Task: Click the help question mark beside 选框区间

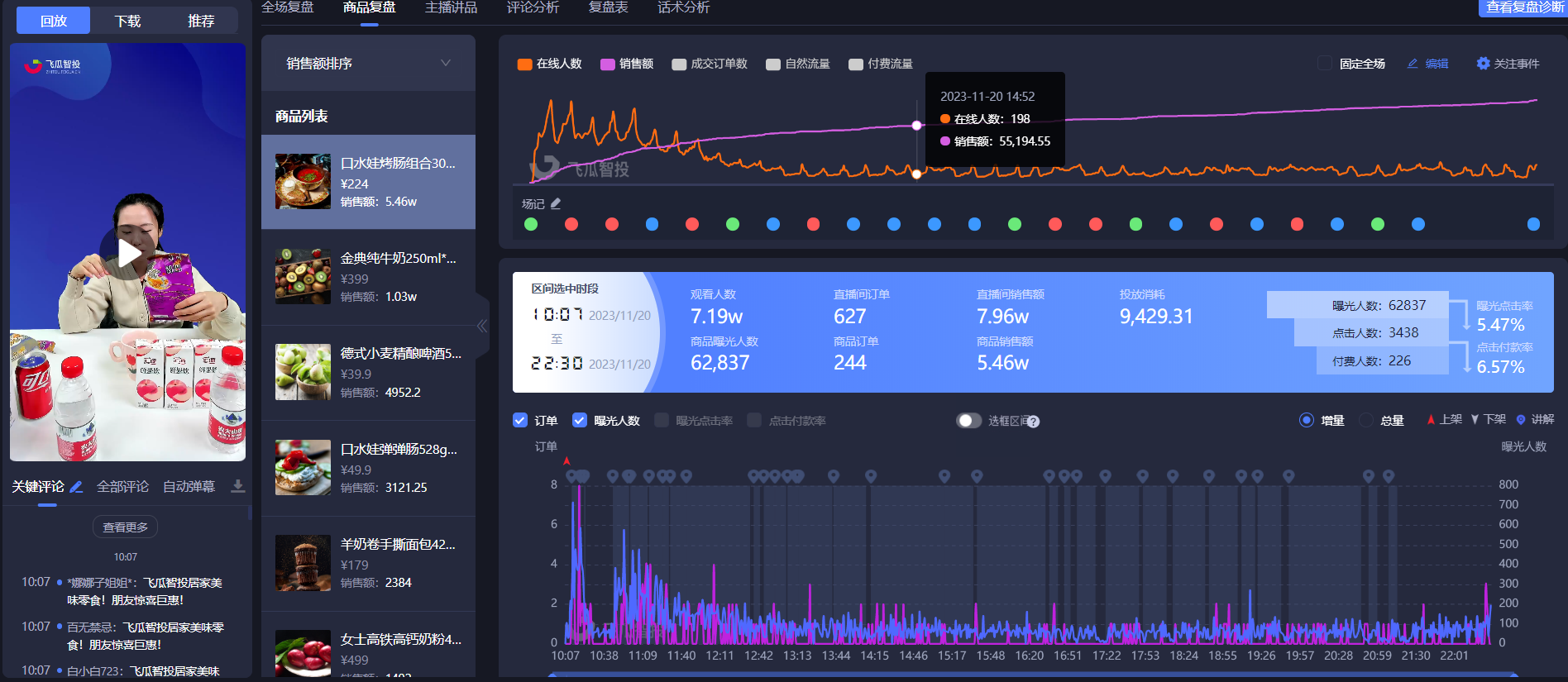Action: 1034,422
